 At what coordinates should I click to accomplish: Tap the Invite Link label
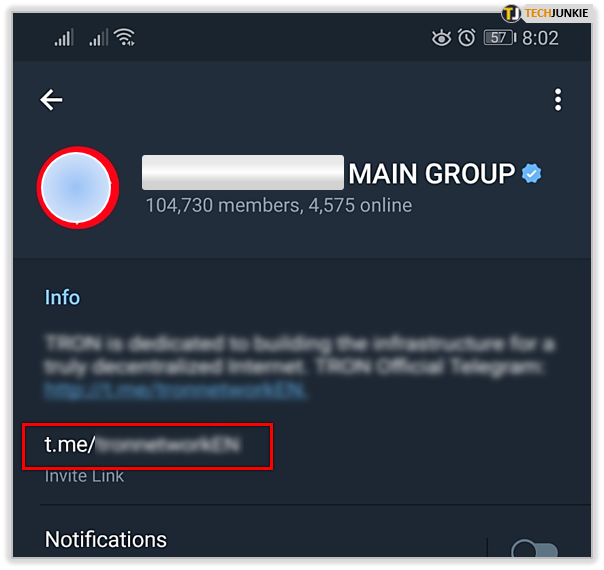(84, 476)
